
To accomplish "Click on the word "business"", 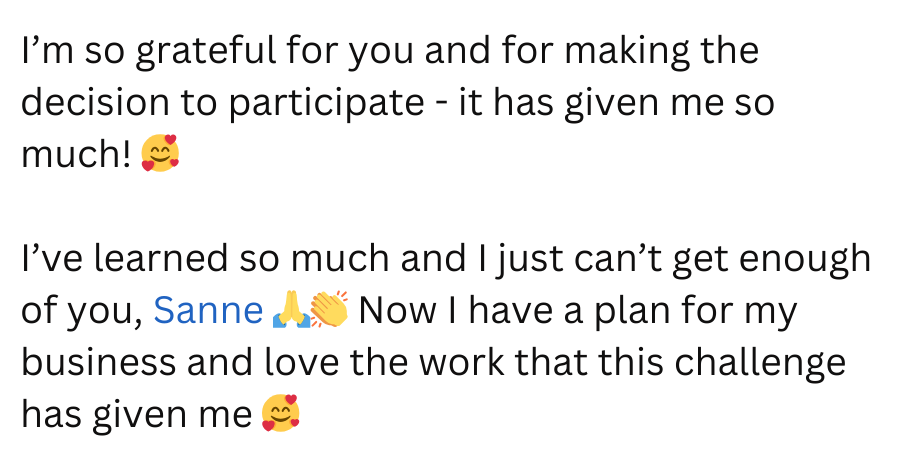I will click(99, 362).
